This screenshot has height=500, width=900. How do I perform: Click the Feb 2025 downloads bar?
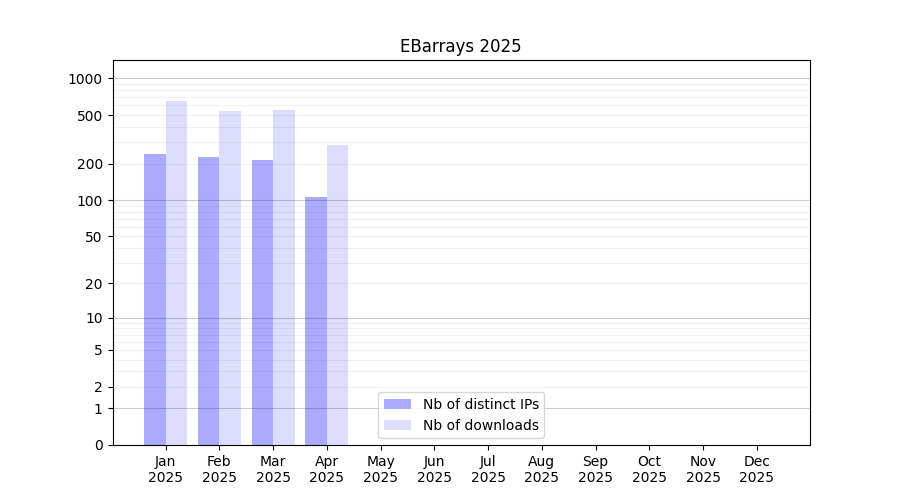pyautogui.click(x=230, y=278)
